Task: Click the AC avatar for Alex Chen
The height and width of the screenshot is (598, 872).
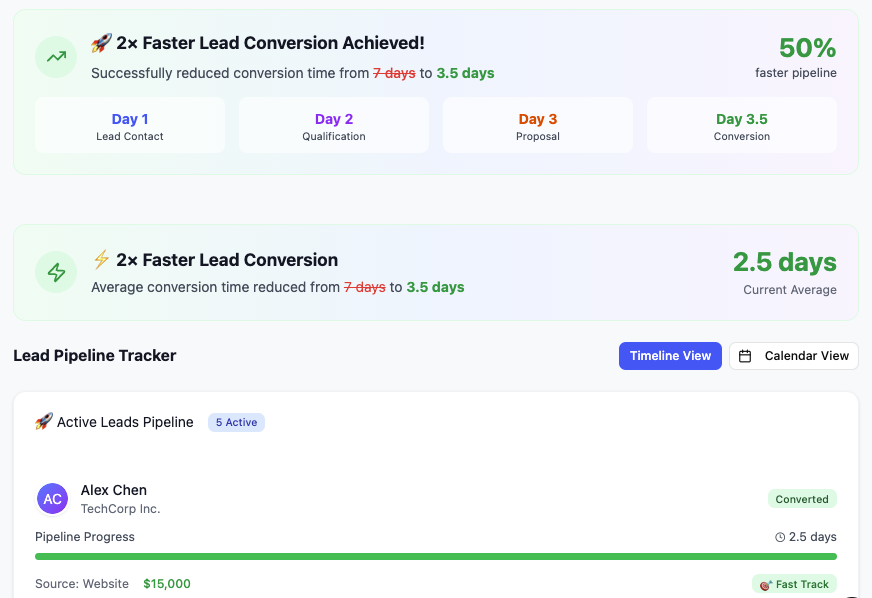Action: 53,498
